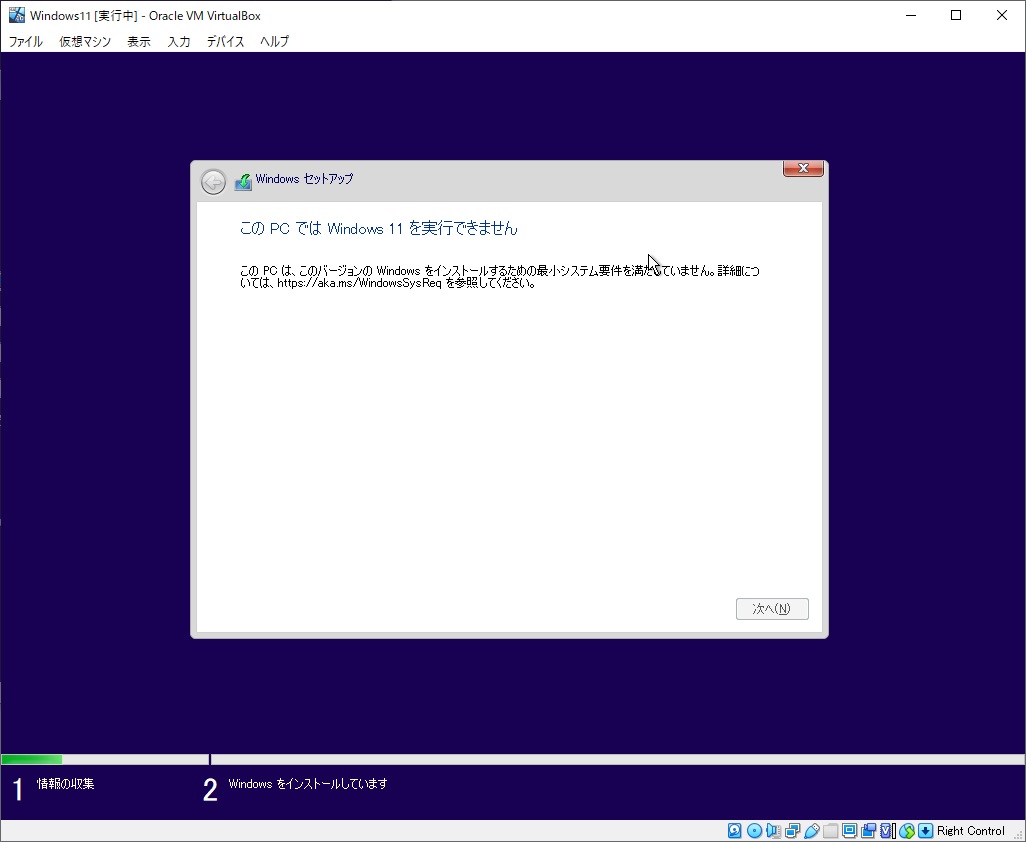This screenshot has width=1026, height=842.
Task: Open the ファイル menu
Action: pos(26,41)
